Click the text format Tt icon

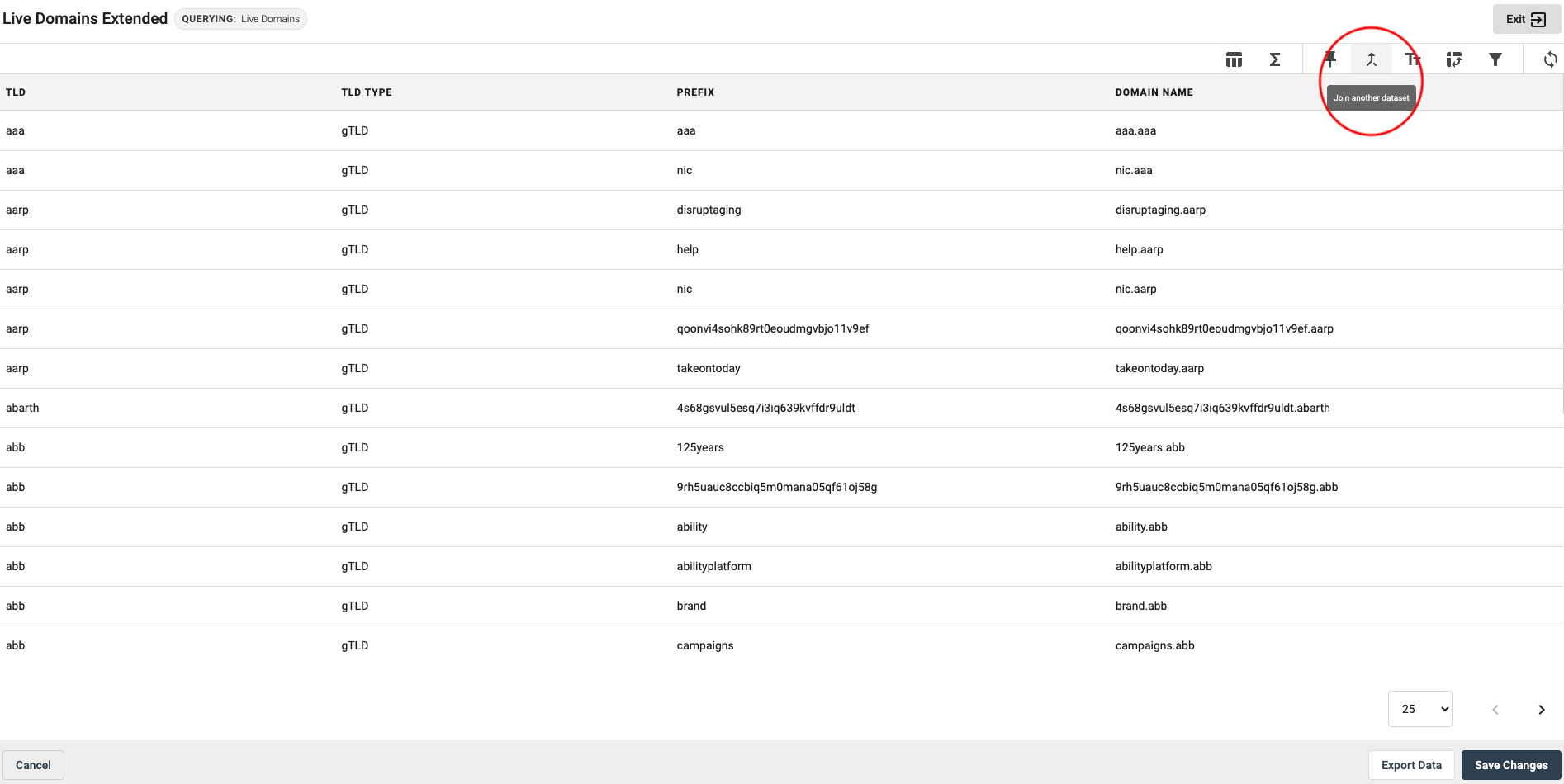(x=1413, y=59)
